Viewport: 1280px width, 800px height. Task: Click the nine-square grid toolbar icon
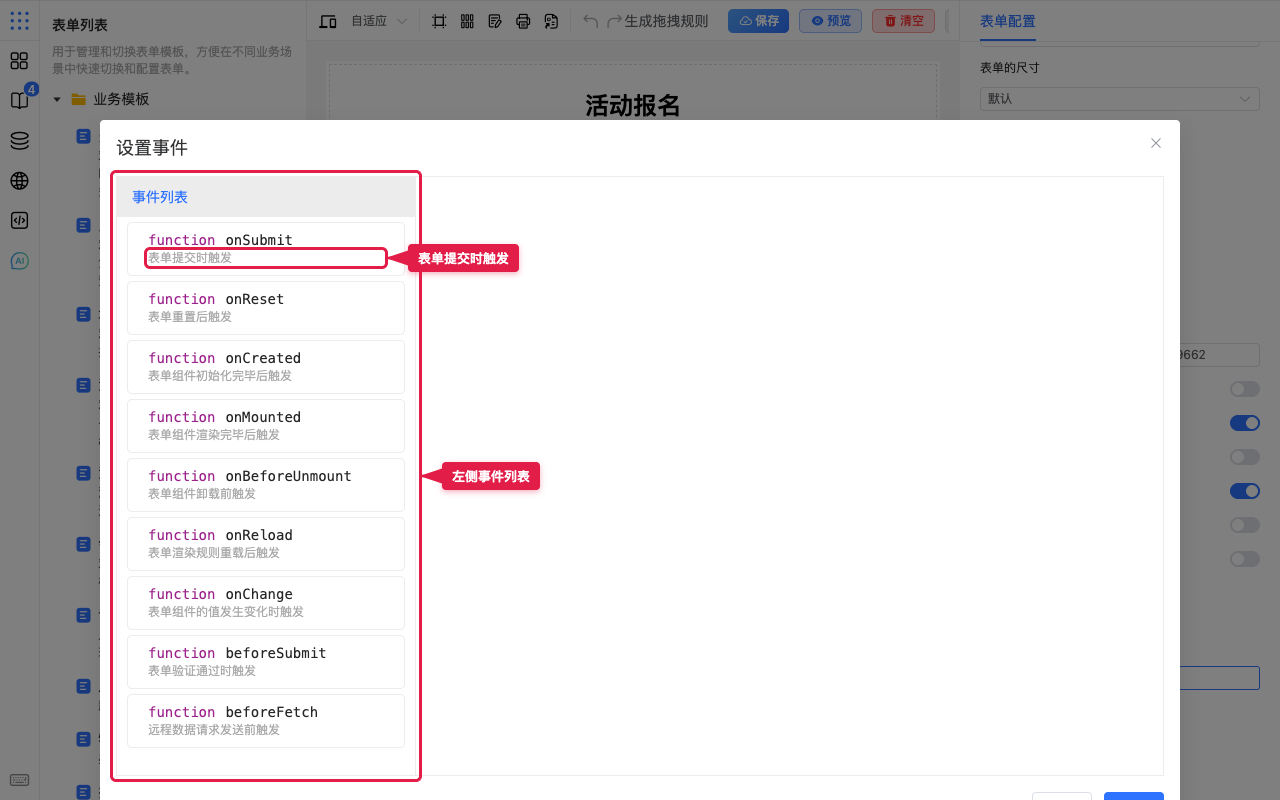coord(467,21)
